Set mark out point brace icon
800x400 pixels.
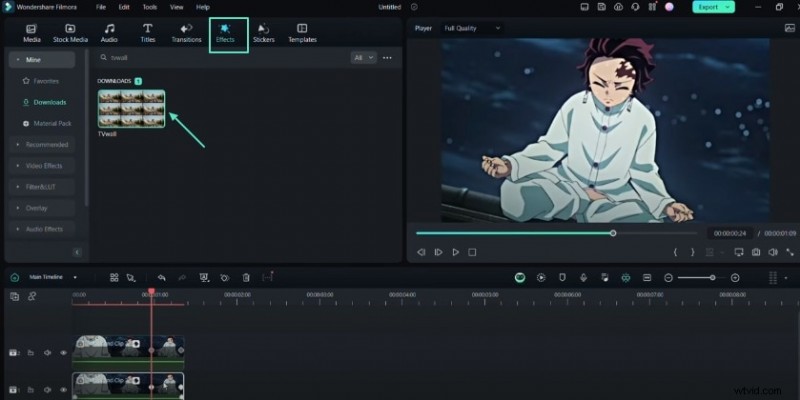[692, 252]
